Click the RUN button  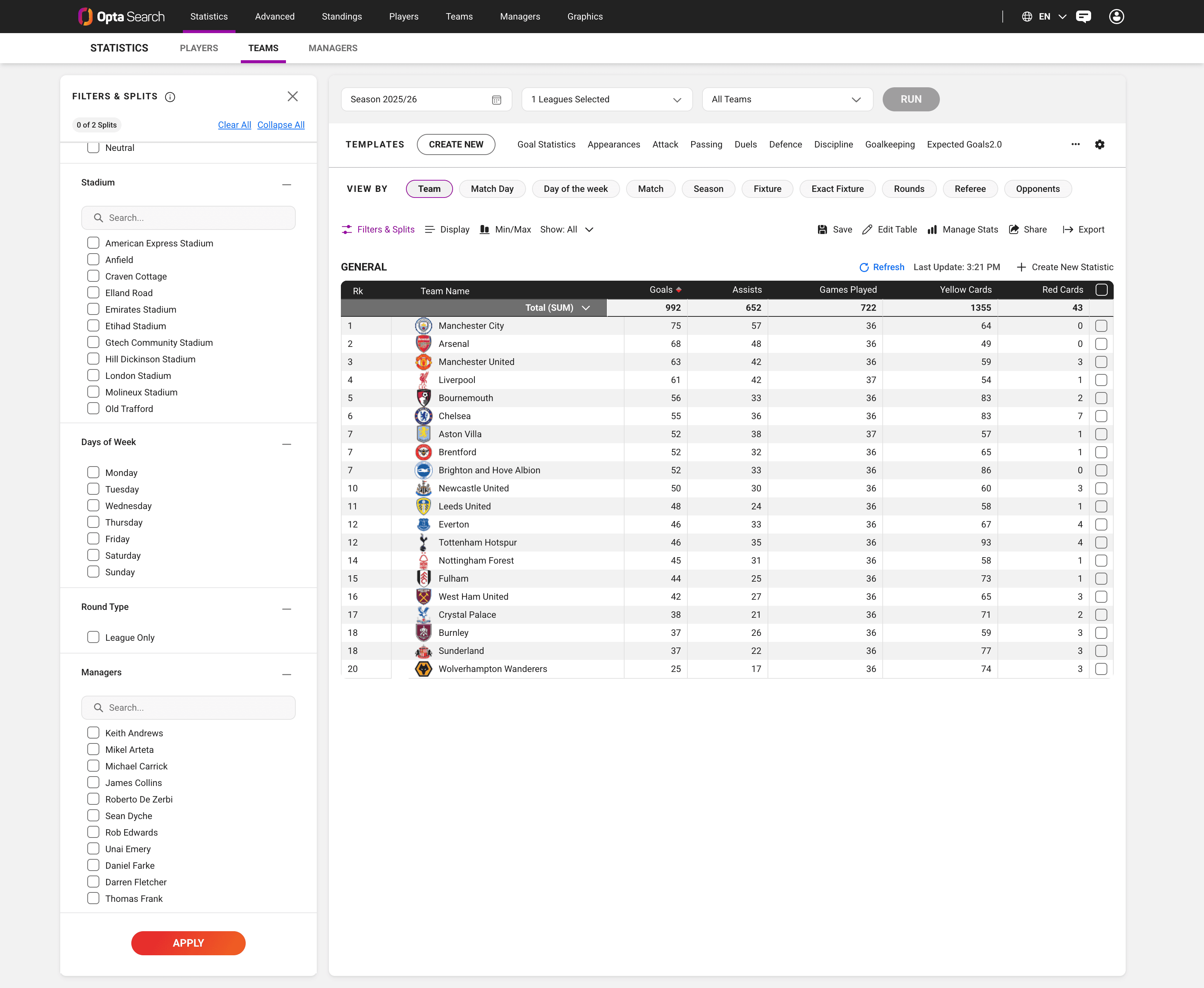pyautogui.click(x=911, y=99)
